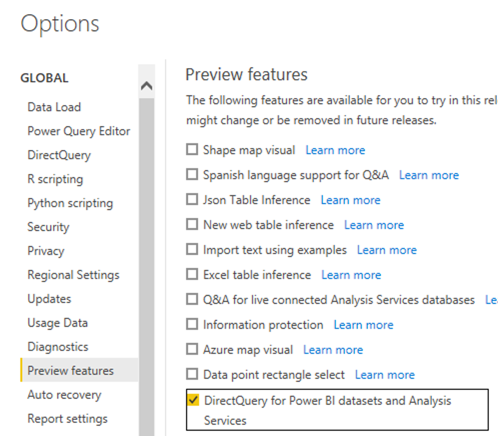The width and height of the screenshot is (498, 436).
Task: Open the Privacy settings page
Action: (x=46, y=251)
